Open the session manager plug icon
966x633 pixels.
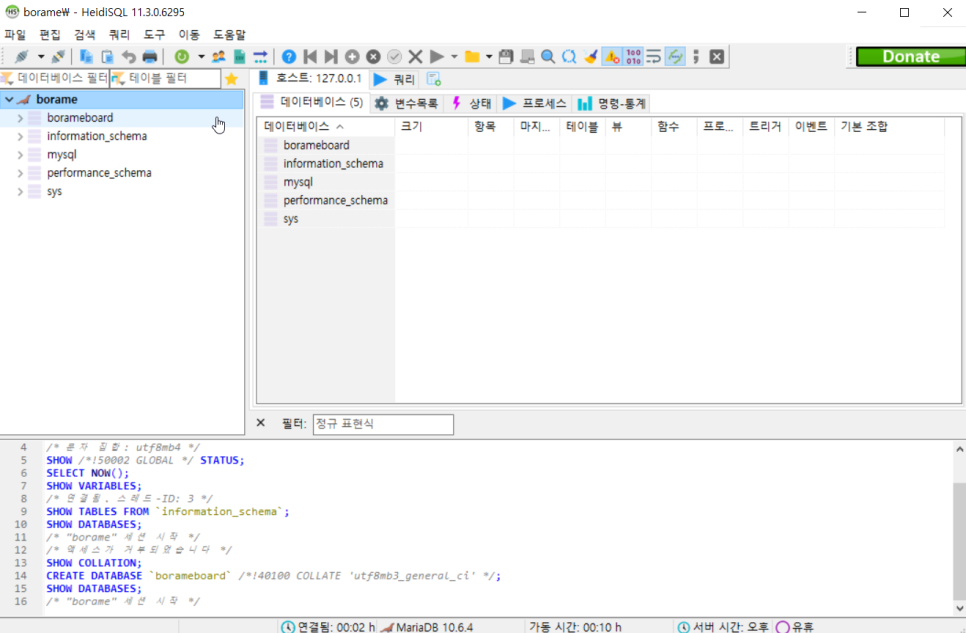(x=22, y=57)
